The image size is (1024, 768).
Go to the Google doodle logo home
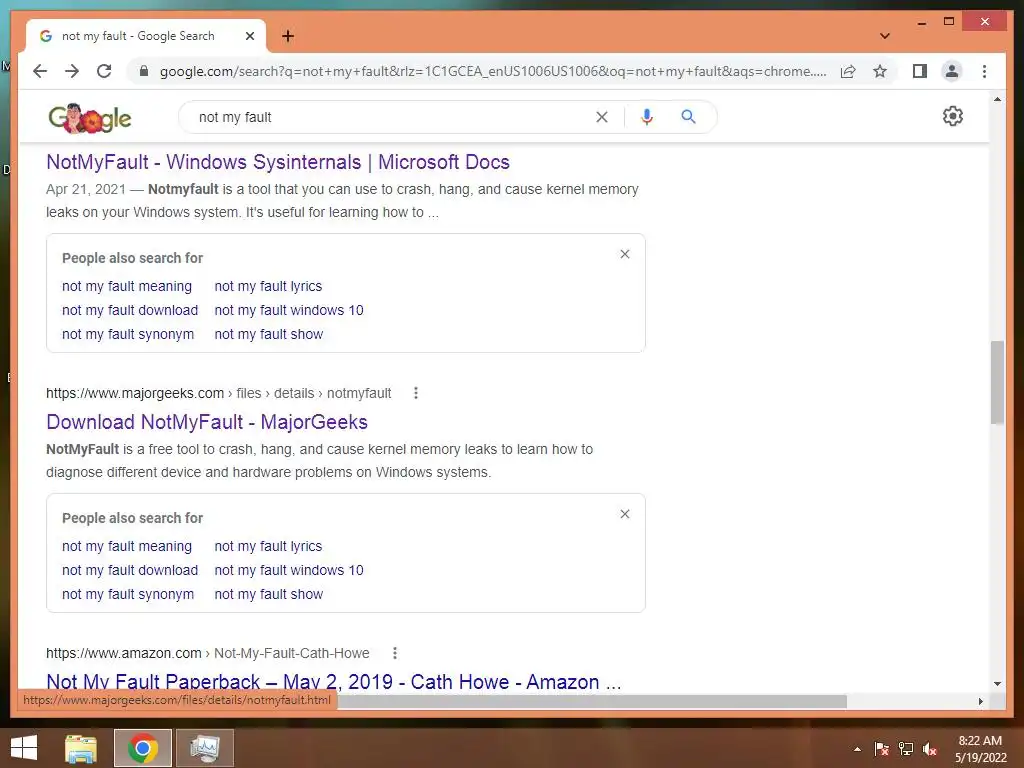click(x=89, y=118)
